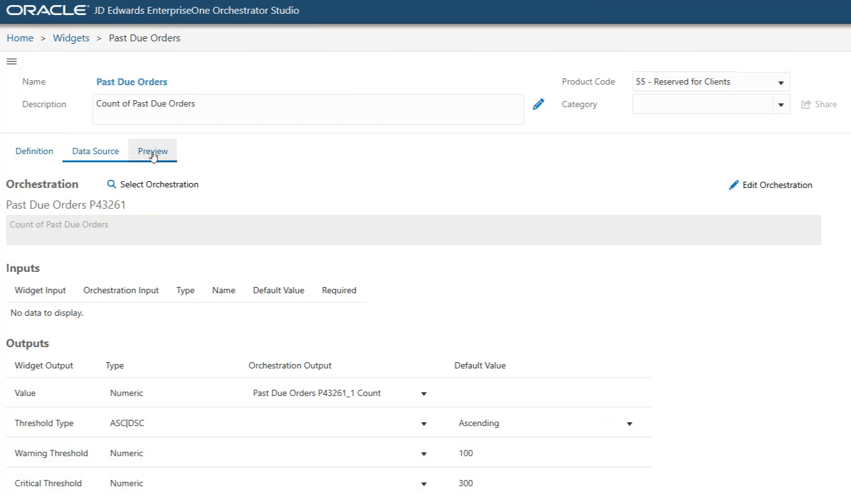Click the Widget Input column header

point(40,290)
